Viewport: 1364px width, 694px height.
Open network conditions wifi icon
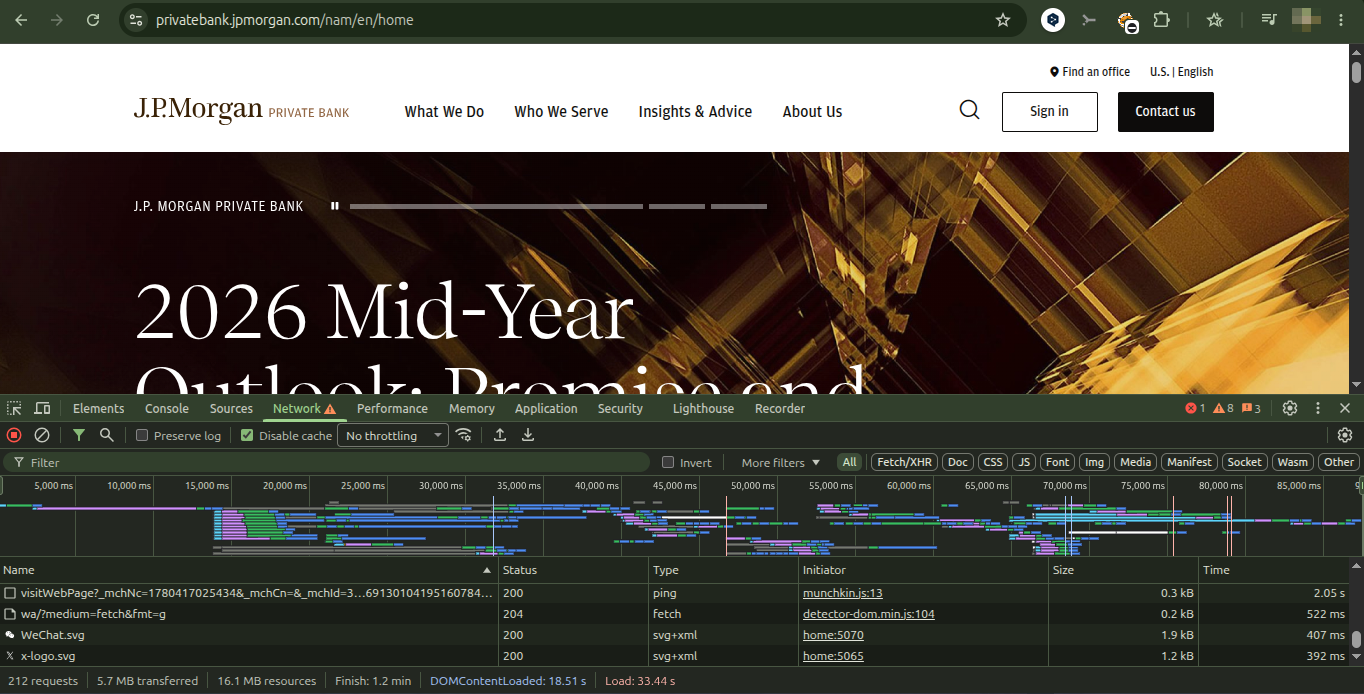tap(464, 435)
